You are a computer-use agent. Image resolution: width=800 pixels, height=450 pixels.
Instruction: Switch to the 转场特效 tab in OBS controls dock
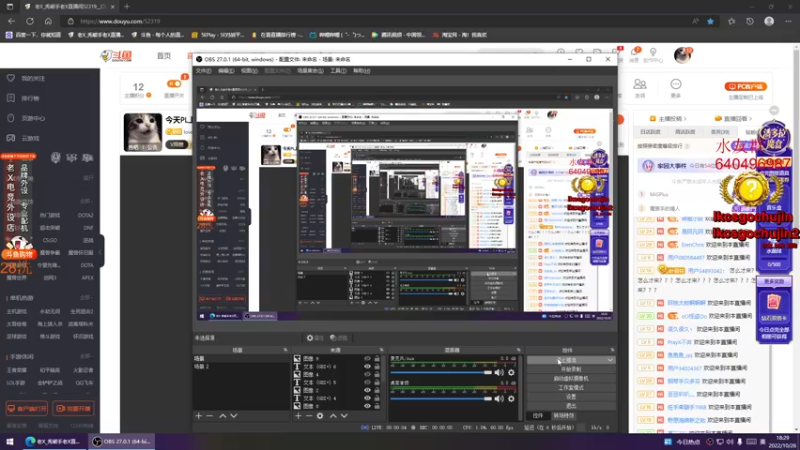point(564,416)
